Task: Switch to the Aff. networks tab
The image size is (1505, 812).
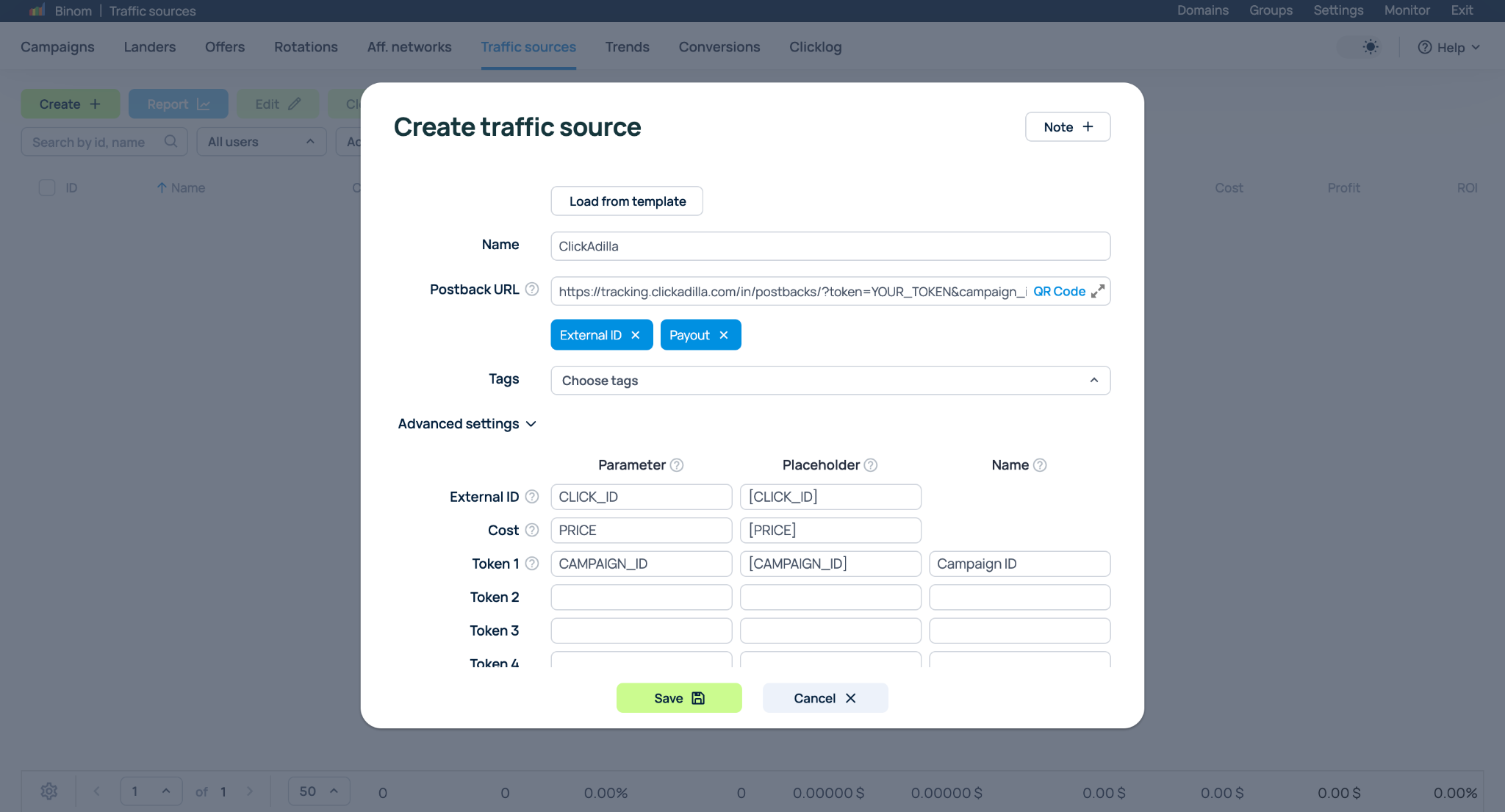Action: tap(409, 47)
